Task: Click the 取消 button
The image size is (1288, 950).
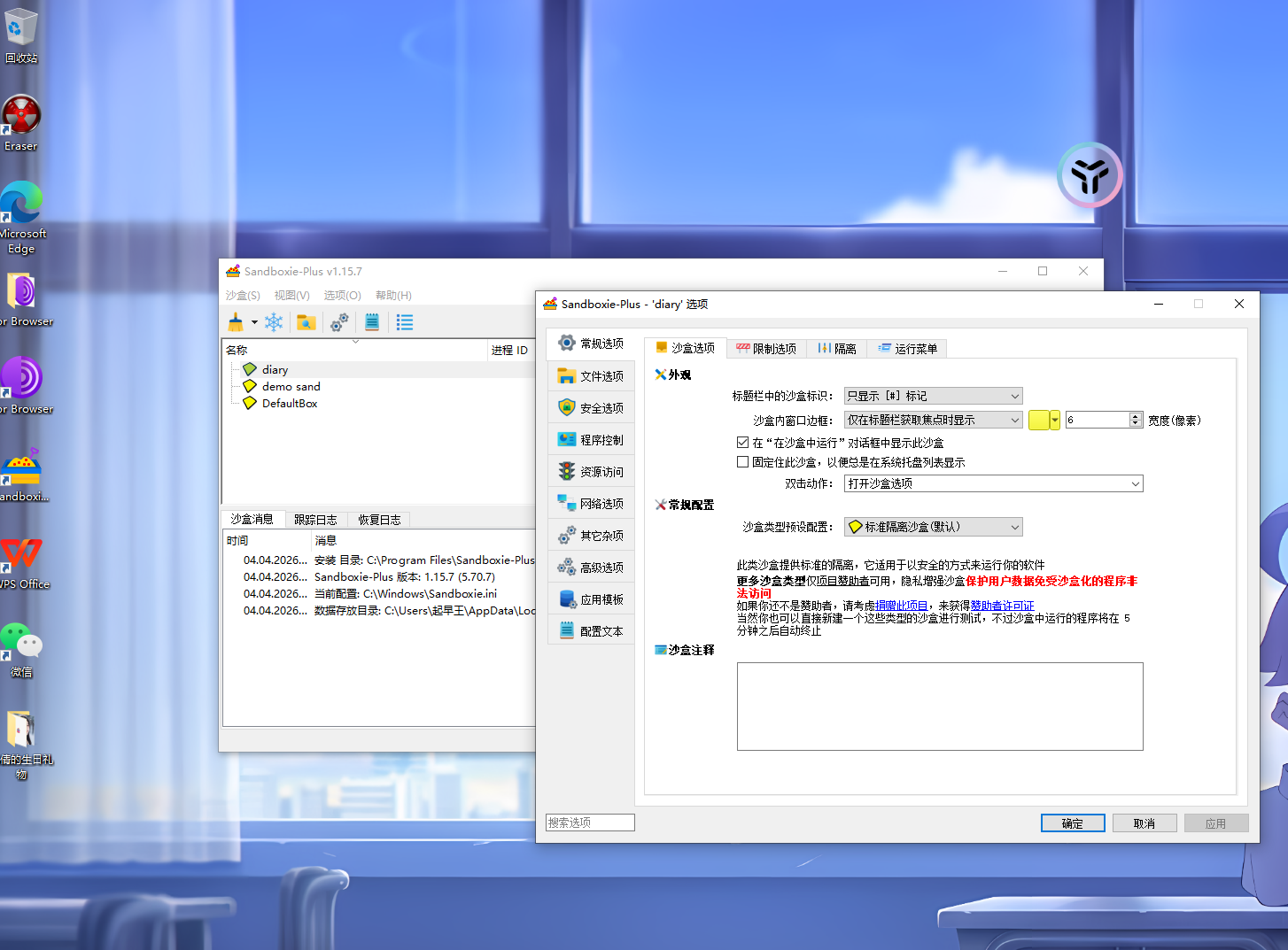Action: click(1144, 823)
